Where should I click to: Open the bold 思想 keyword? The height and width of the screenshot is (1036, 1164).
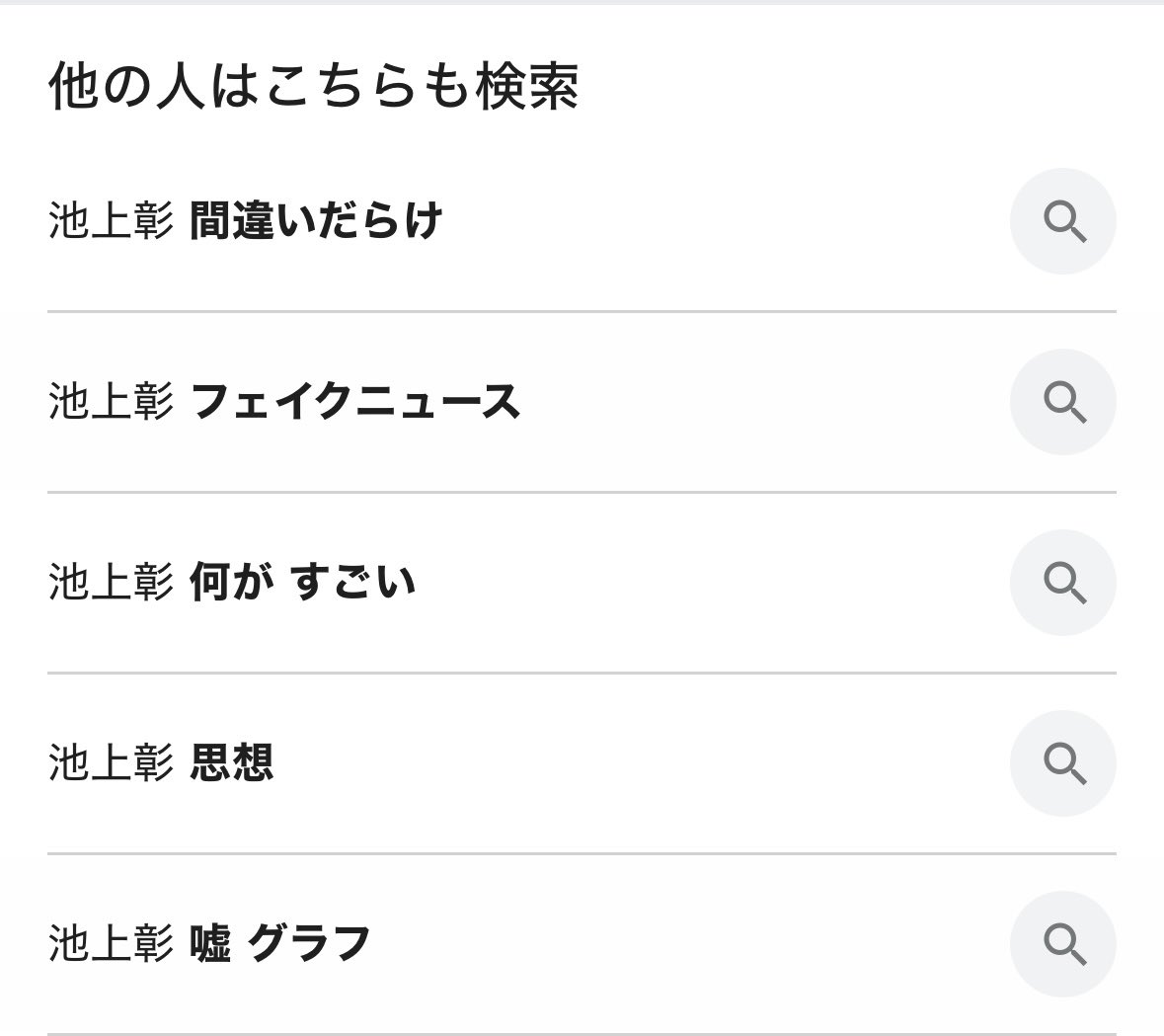[x=231, y=763]
